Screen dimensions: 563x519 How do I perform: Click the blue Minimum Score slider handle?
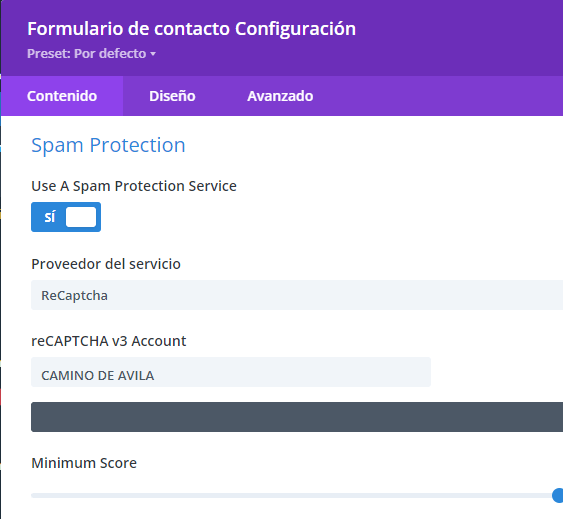pyautogui.click(x=558, y=496)
